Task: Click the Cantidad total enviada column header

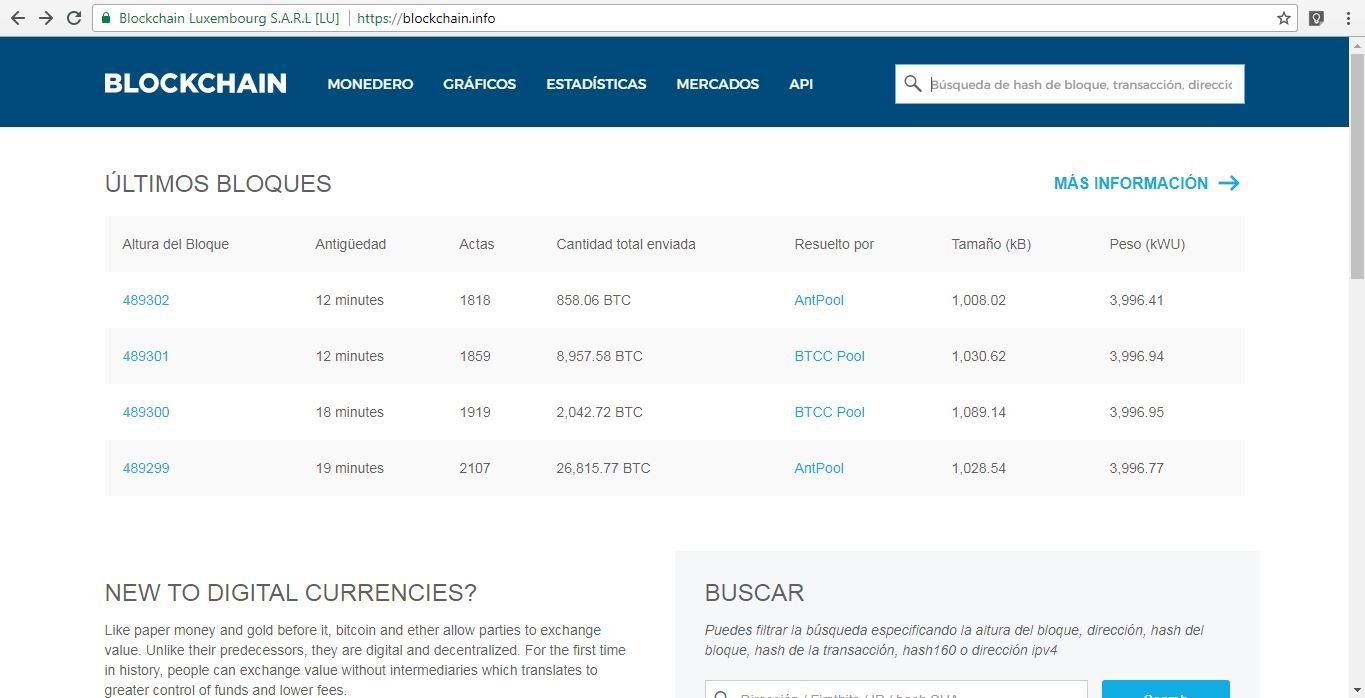Action: [x=626, y=244]
